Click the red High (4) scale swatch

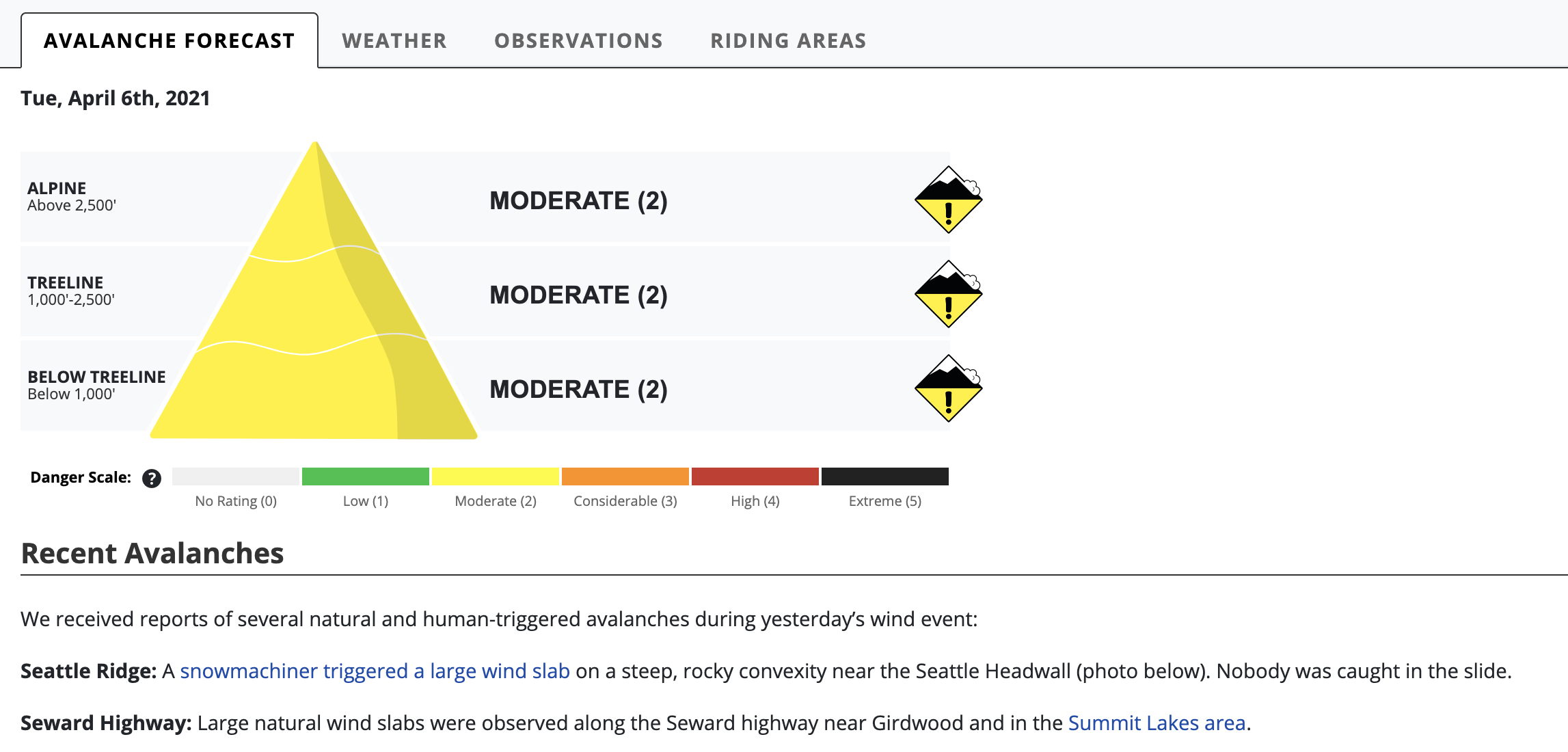(755, 476)
